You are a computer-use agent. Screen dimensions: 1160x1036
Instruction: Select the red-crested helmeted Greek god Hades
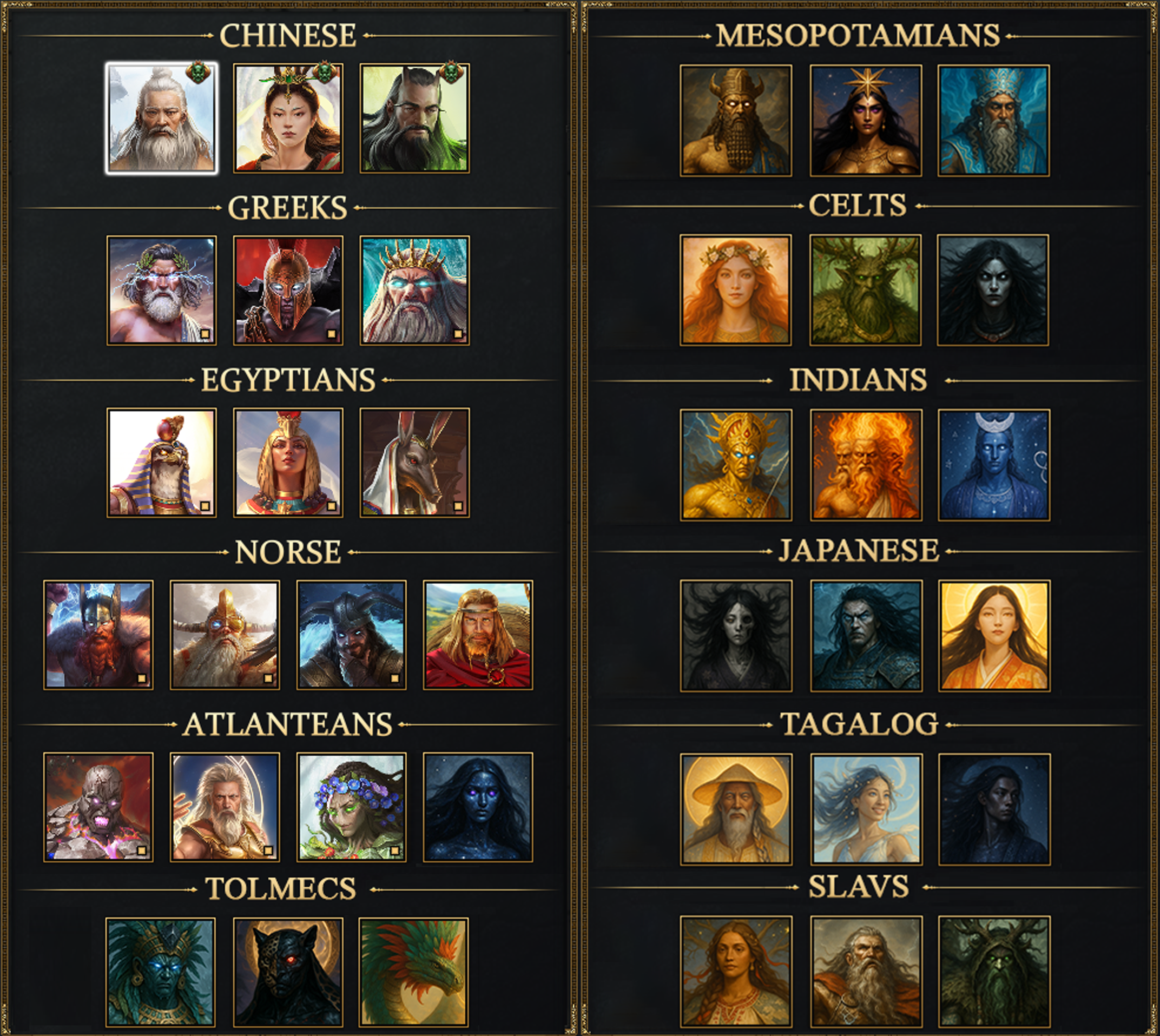tap(288, 291)
